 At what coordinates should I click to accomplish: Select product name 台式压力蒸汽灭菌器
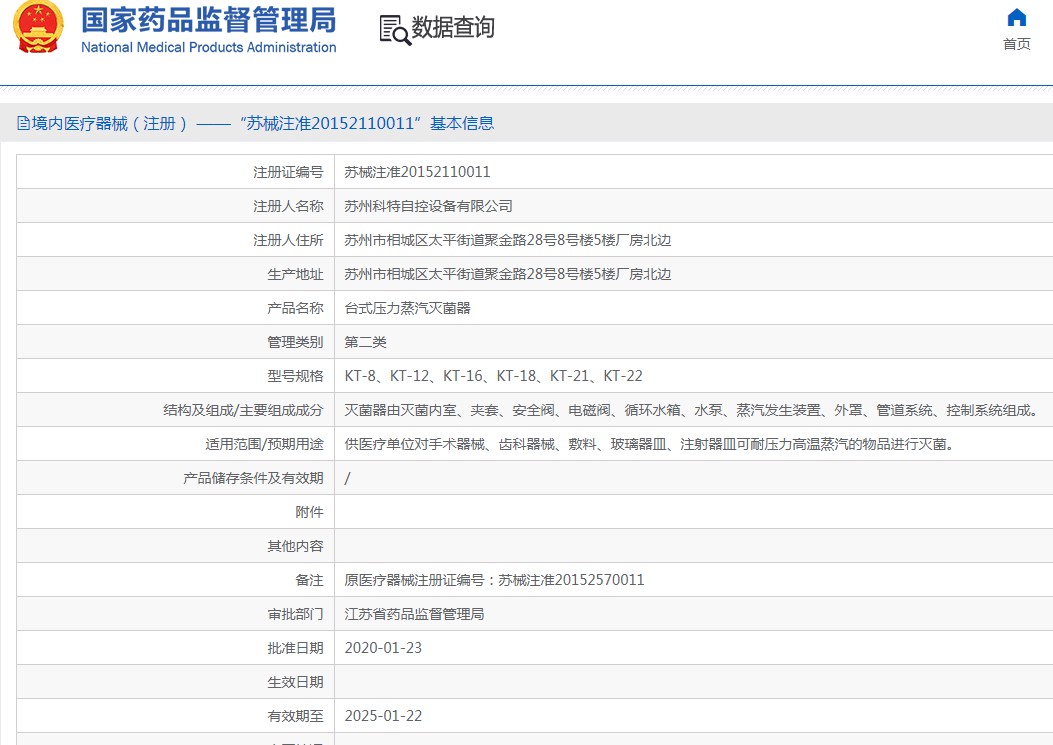coord(408,308)
